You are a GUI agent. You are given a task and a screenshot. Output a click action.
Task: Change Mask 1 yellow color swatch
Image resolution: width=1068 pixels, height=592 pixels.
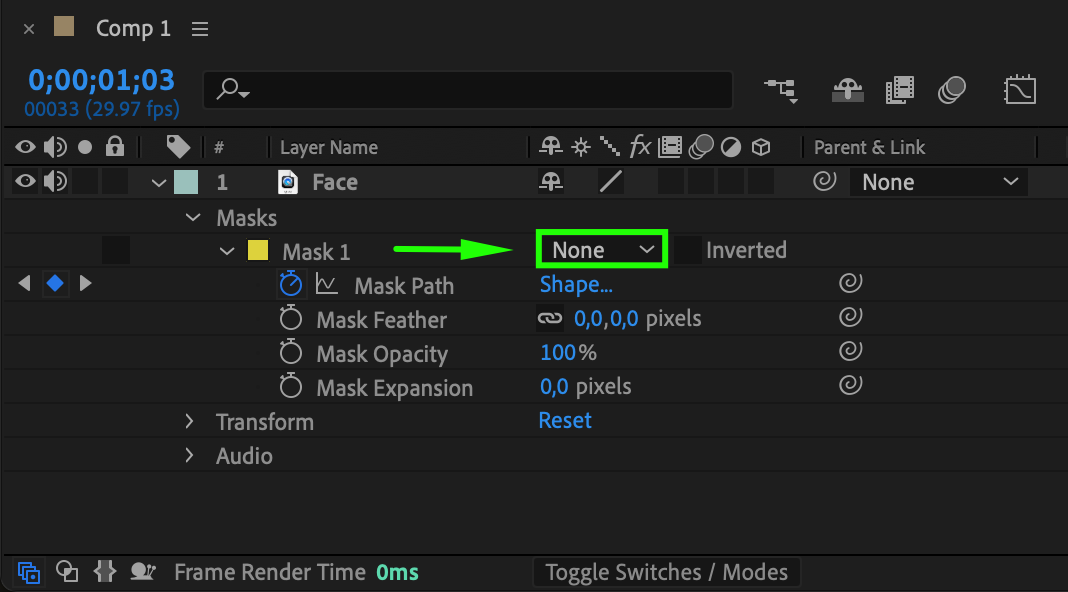257,251
